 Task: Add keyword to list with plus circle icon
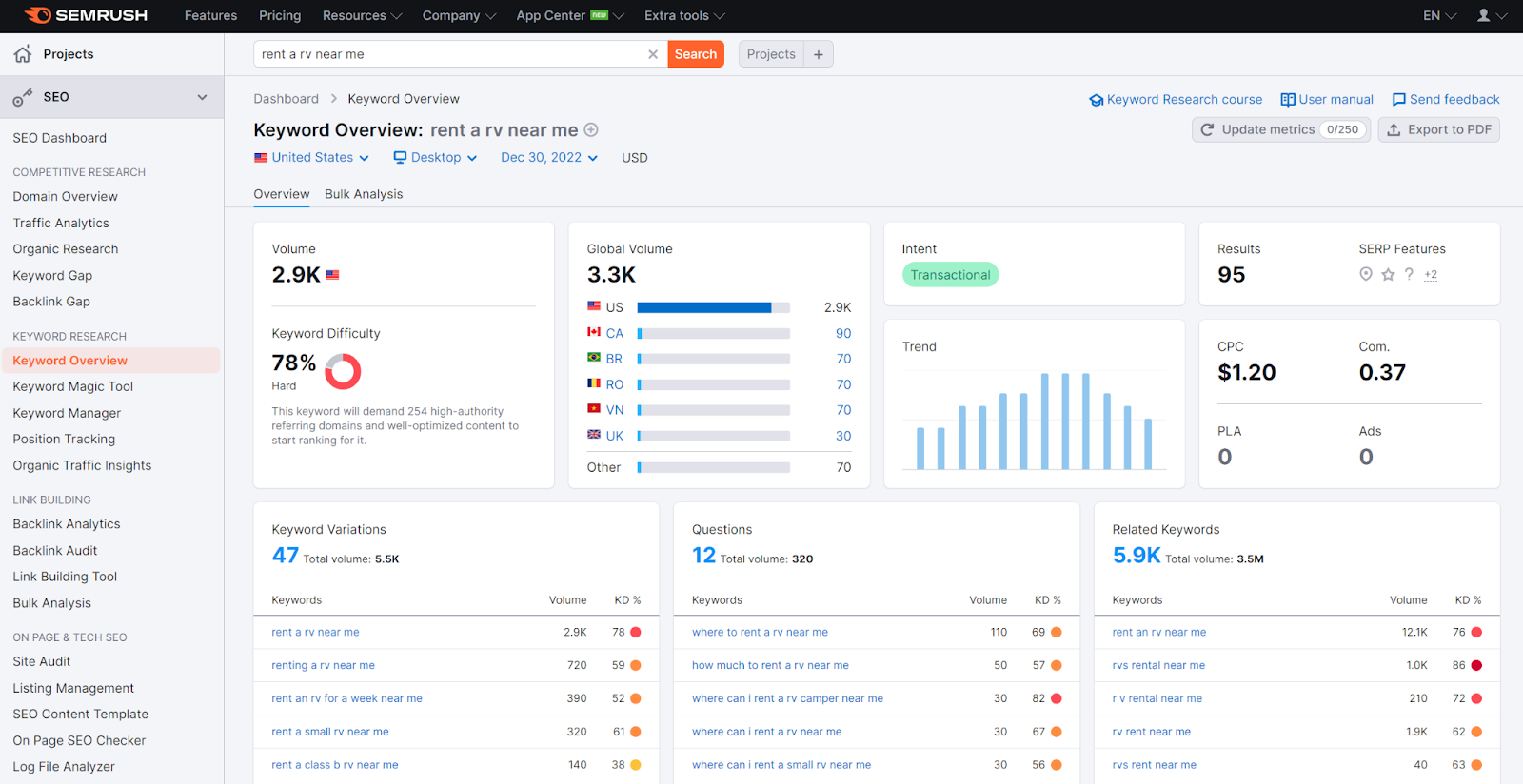[591, 130]
